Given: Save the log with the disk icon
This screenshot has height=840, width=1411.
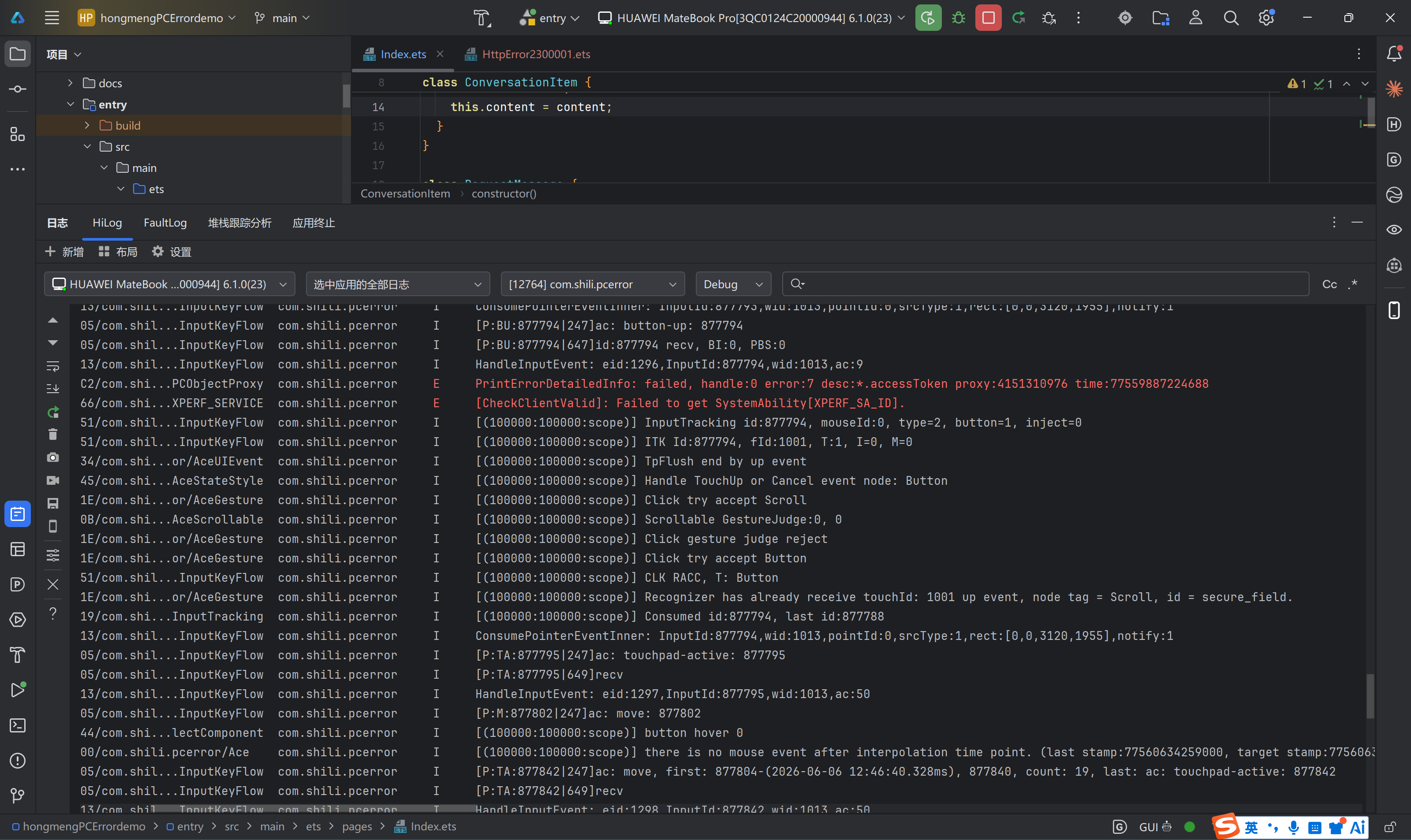Looking at the screenshot, I should 52,503.
